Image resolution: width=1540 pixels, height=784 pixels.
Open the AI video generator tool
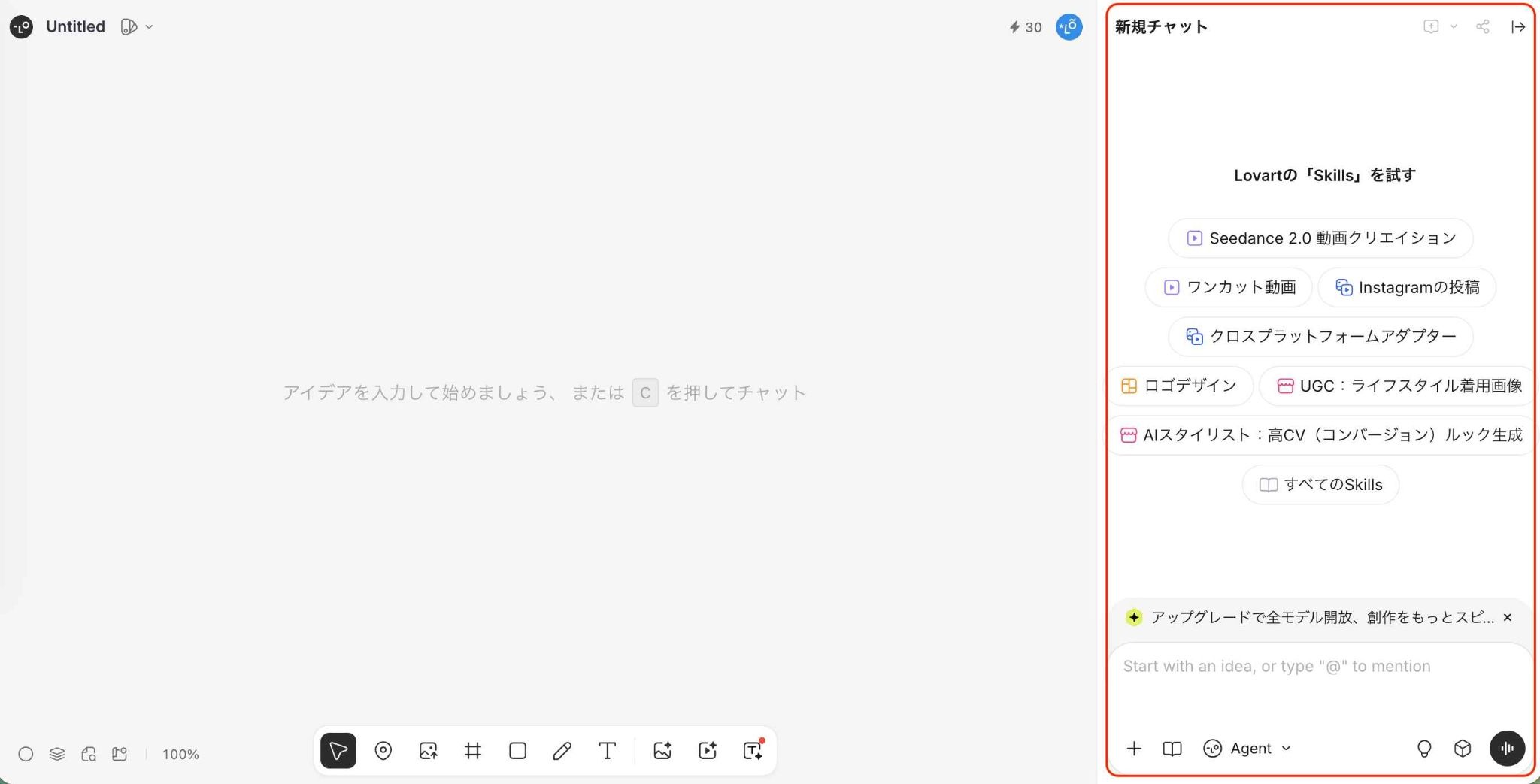(x=708, y=750)
